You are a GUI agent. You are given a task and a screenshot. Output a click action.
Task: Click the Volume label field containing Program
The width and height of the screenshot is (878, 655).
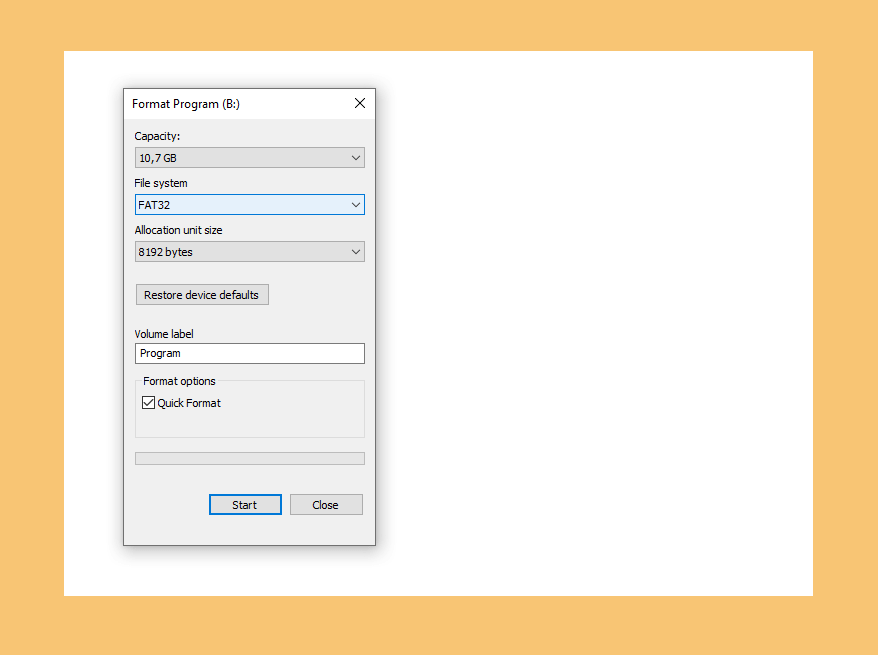pyautogui.click(x=250, y=353)
